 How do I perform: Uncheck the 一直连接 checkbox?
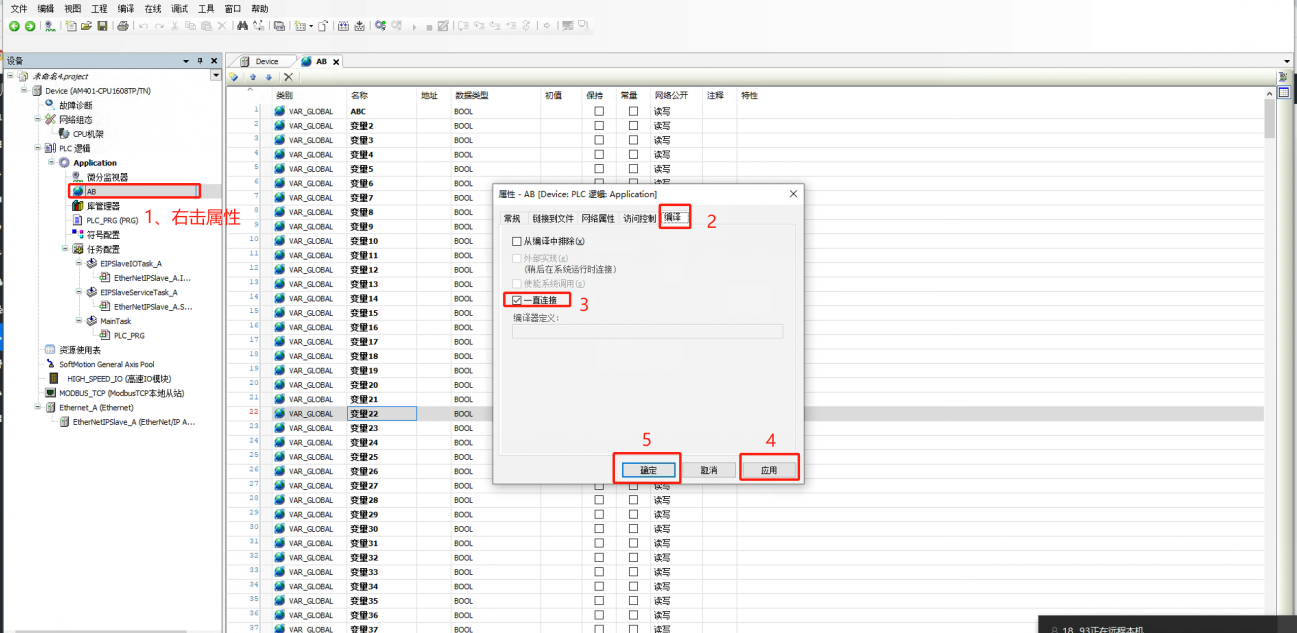(517, 300)
